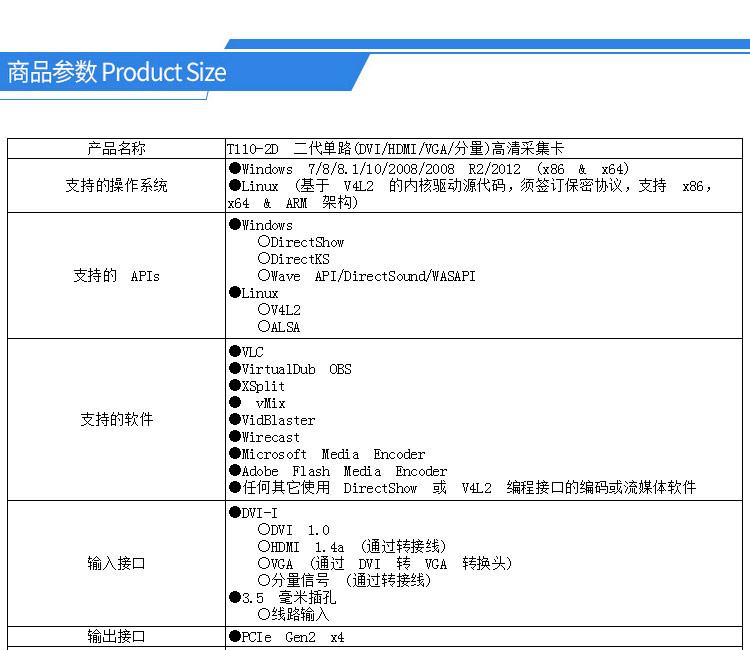Click the 'Linux (基于 V4L2' OS line
The image size is (750, 650).
click(x=471, y=186)
